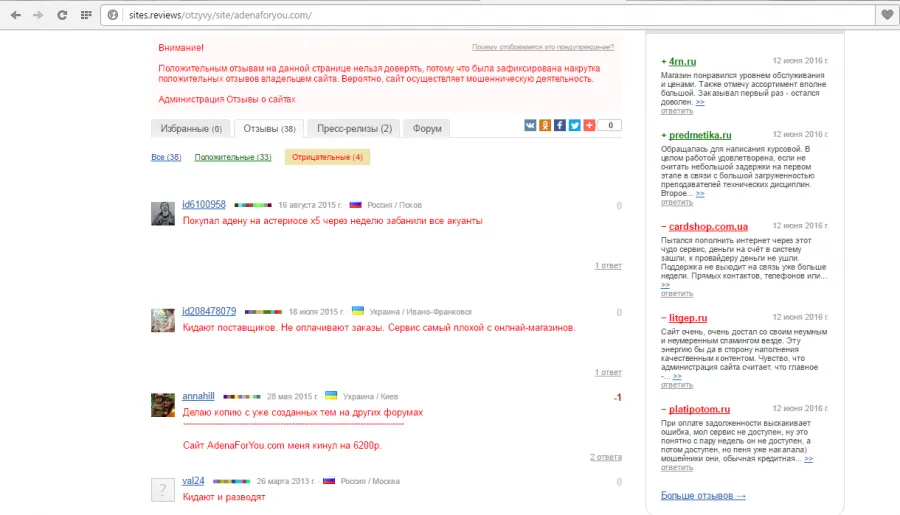Click Больше отзывов link

(x=703, y=495)
